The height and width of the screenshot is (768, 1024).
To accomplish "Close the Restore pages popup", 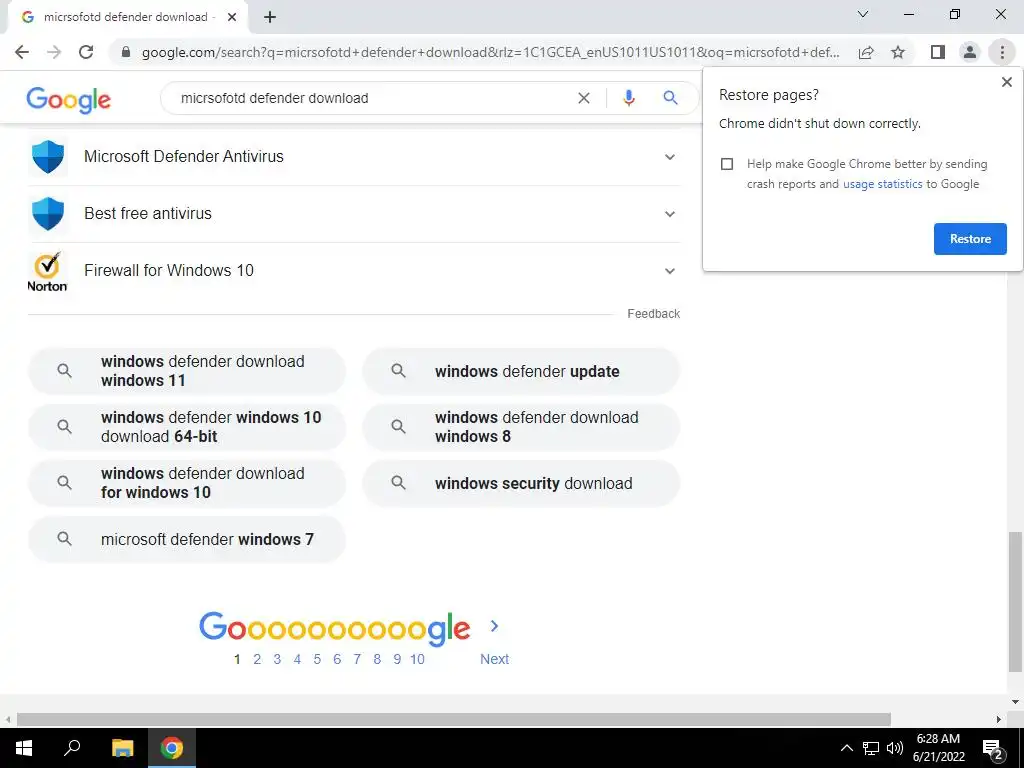I will 1006,82.
